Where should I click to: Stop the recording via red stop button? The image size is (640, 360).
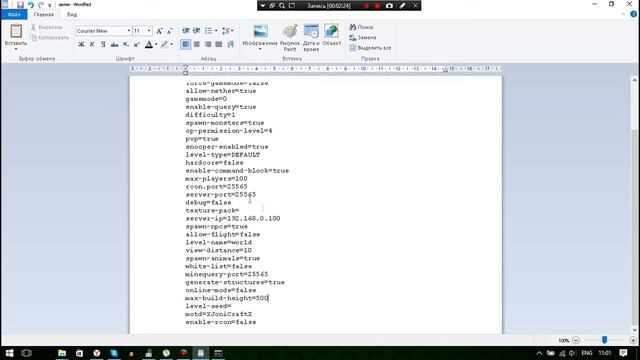pos(378,6)
